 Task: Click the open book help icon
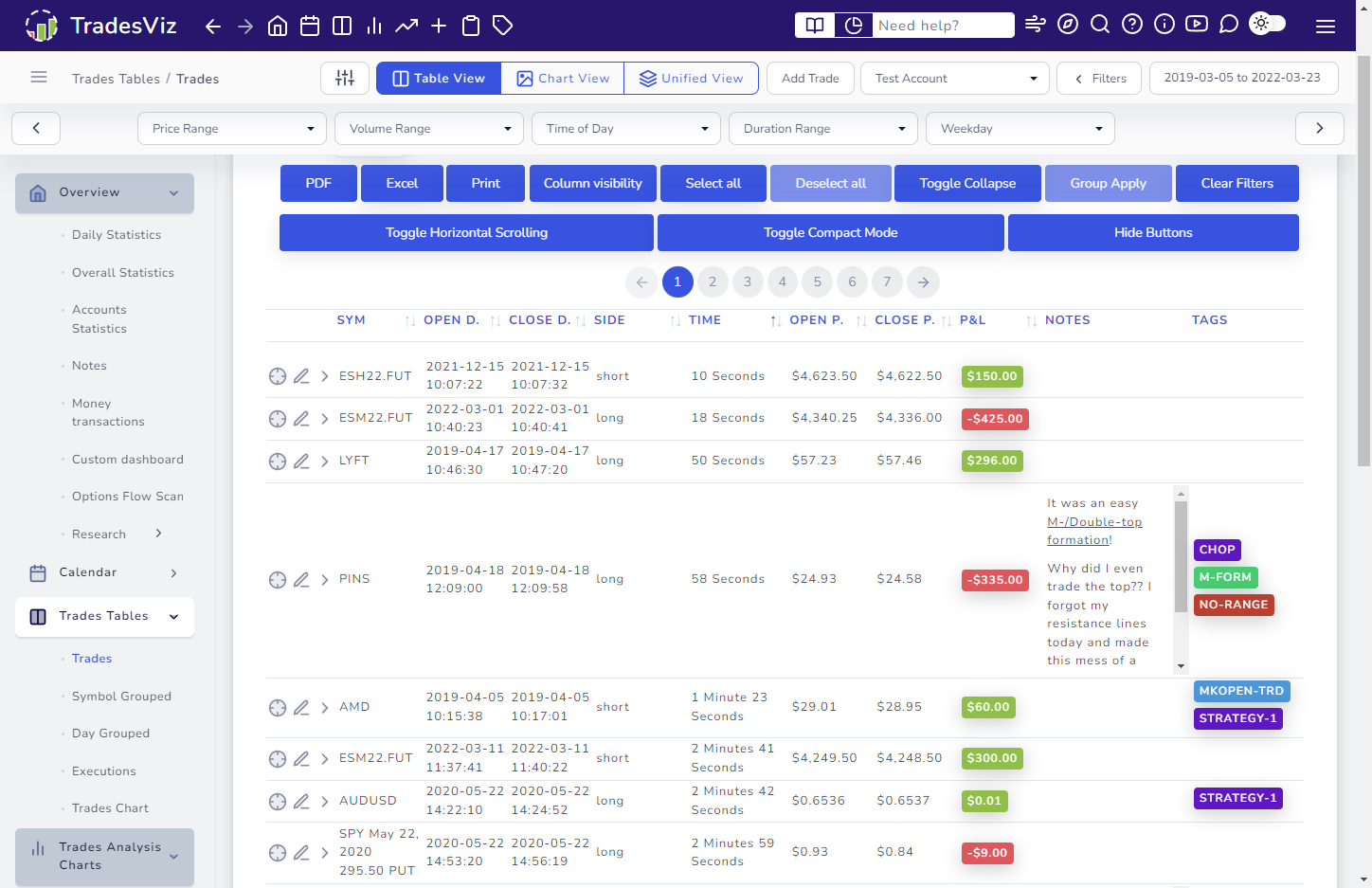coord(815,26)
